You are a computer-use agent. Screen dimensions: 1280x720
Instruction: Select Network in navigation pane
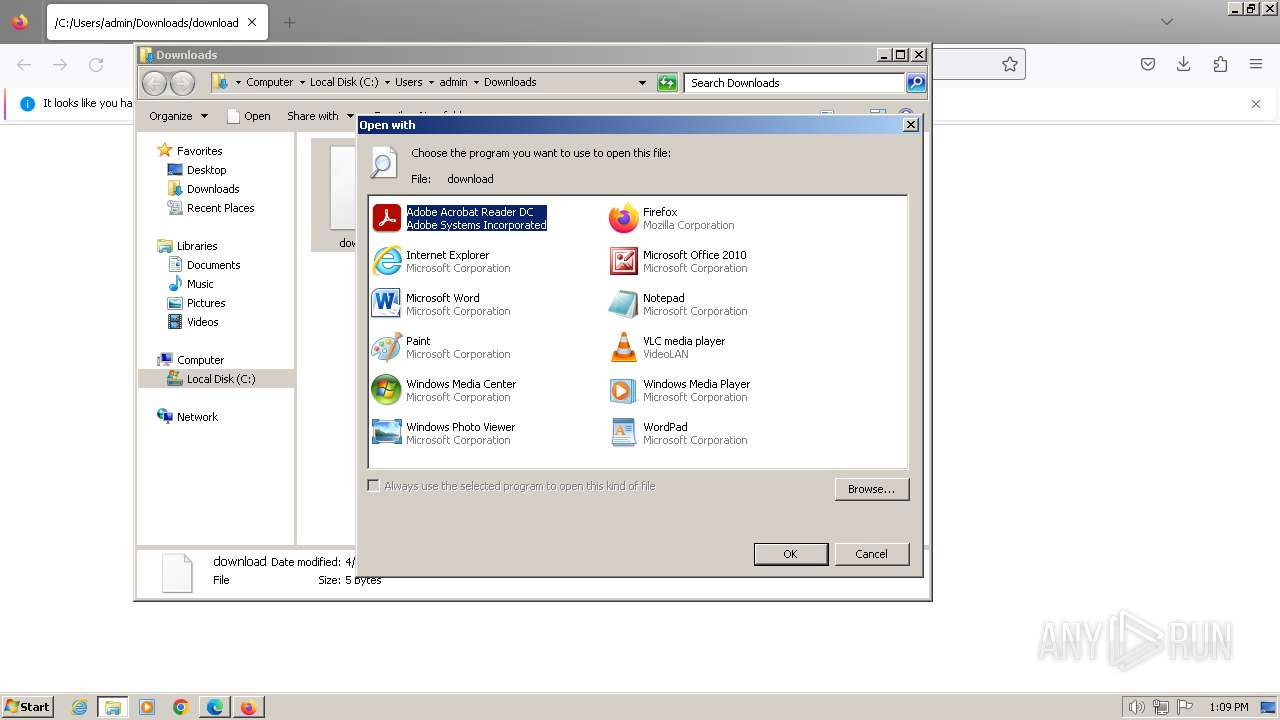click(197, 417)
